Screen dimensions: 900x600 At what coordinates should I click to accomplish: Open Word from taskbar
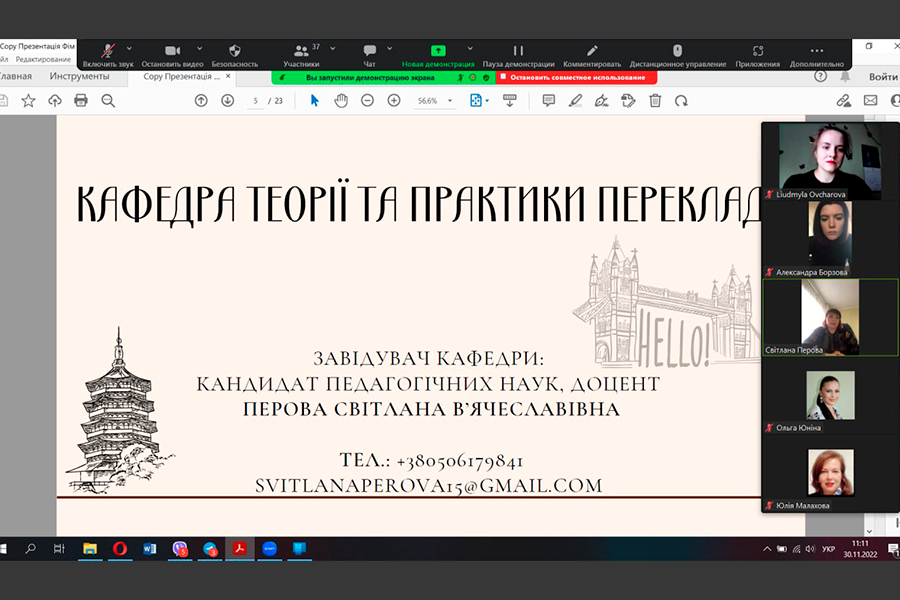coord(150,549)
